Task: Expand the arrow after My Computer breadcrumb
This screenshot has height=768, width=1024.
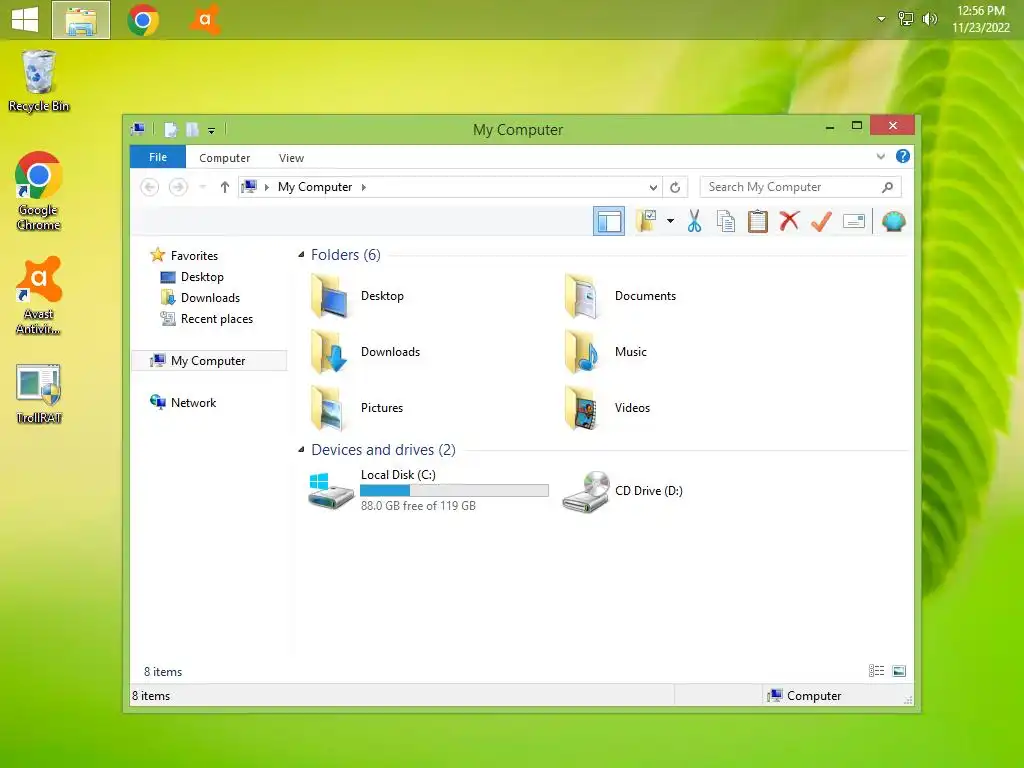Action: pos(364,187)
